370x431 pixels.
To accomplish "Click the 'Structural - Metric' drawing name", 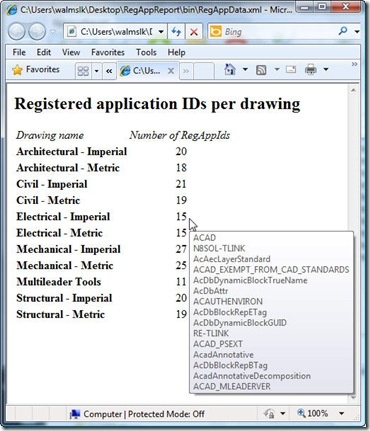I will click(61, 314).
